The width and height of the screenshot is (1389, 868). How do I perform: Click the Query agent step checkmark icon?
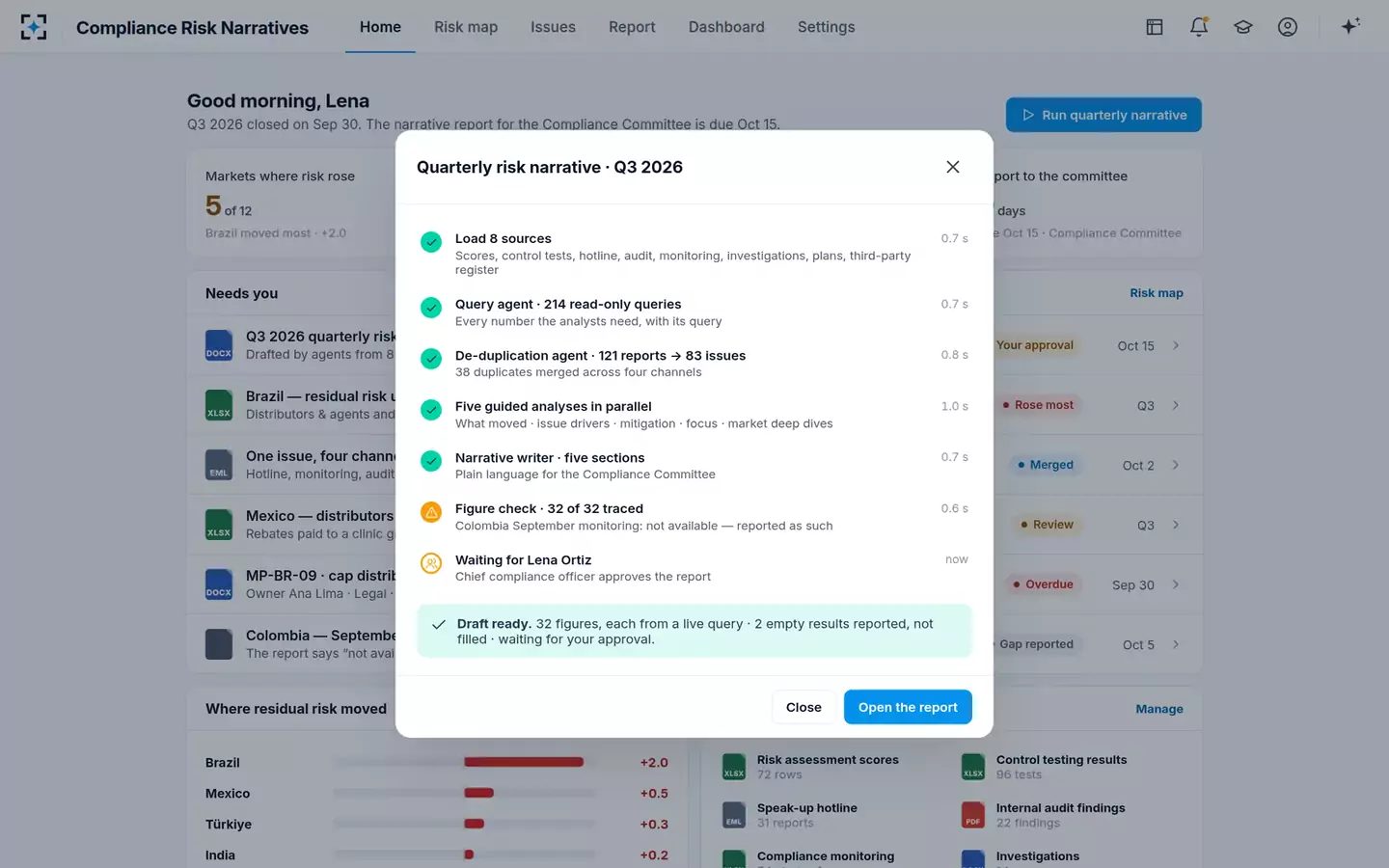(x=431, y=308)
